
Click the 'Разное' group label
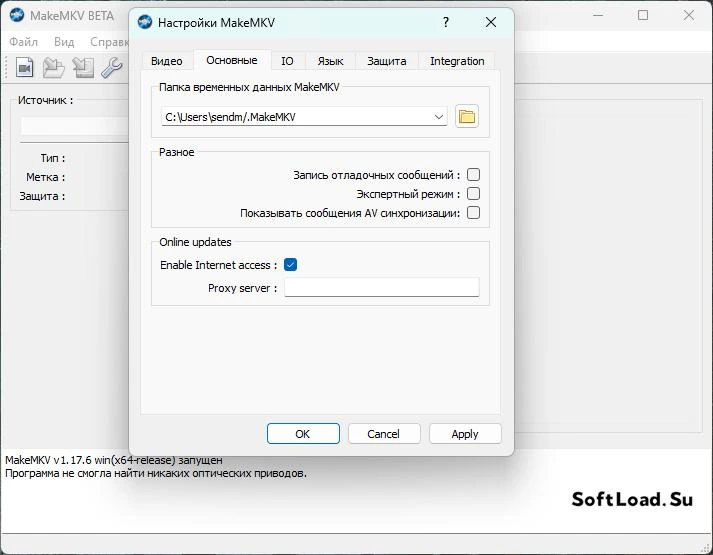176,152
